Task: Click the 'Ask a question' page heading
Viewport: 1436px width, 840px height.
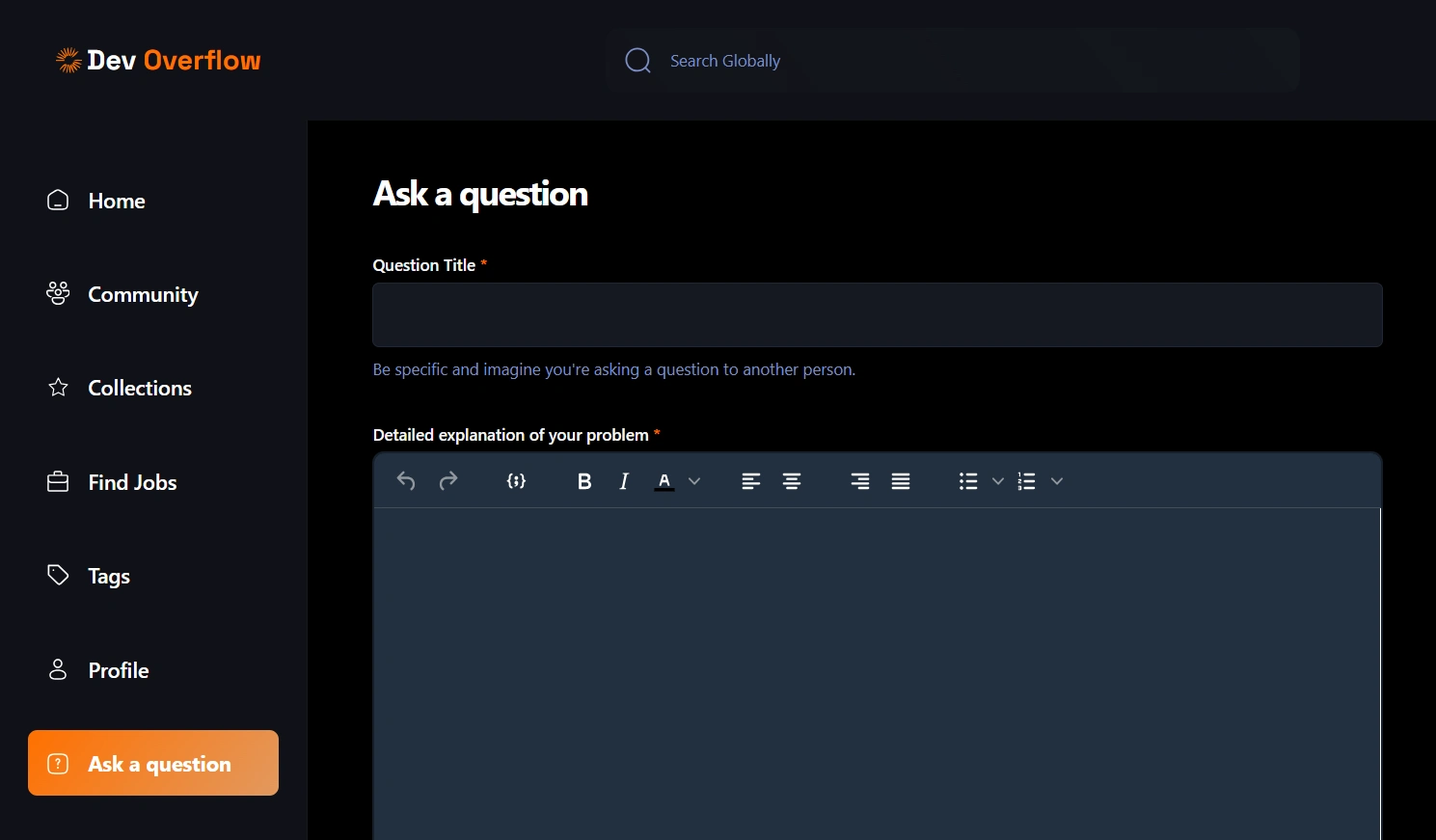Action: 480,195
